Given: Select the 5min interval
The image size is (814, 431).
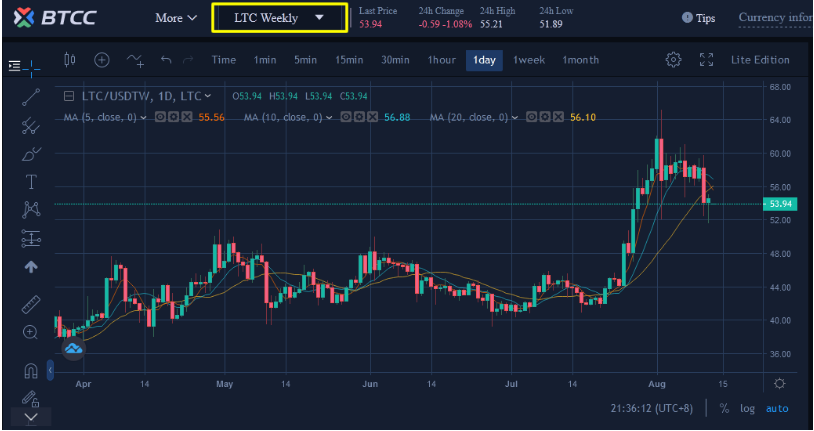Looking at the screenshot, I should tap(305, 60).
